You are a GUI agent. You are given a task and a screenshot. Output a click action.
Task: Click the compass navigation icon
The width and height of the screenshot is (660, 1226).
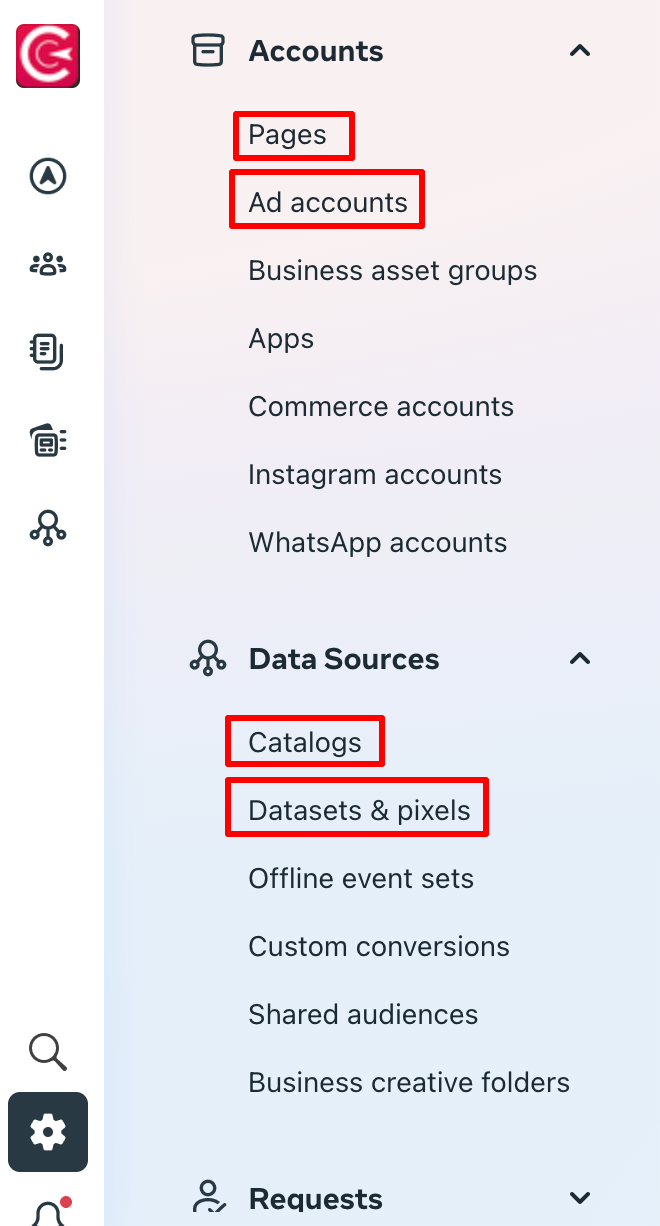click(48, 176)
